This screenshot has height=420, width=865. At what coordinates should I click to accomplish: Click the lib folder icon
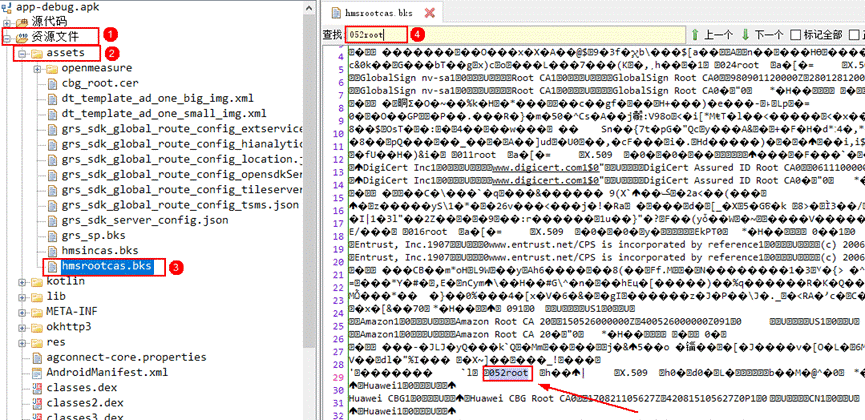coord(36,296)
